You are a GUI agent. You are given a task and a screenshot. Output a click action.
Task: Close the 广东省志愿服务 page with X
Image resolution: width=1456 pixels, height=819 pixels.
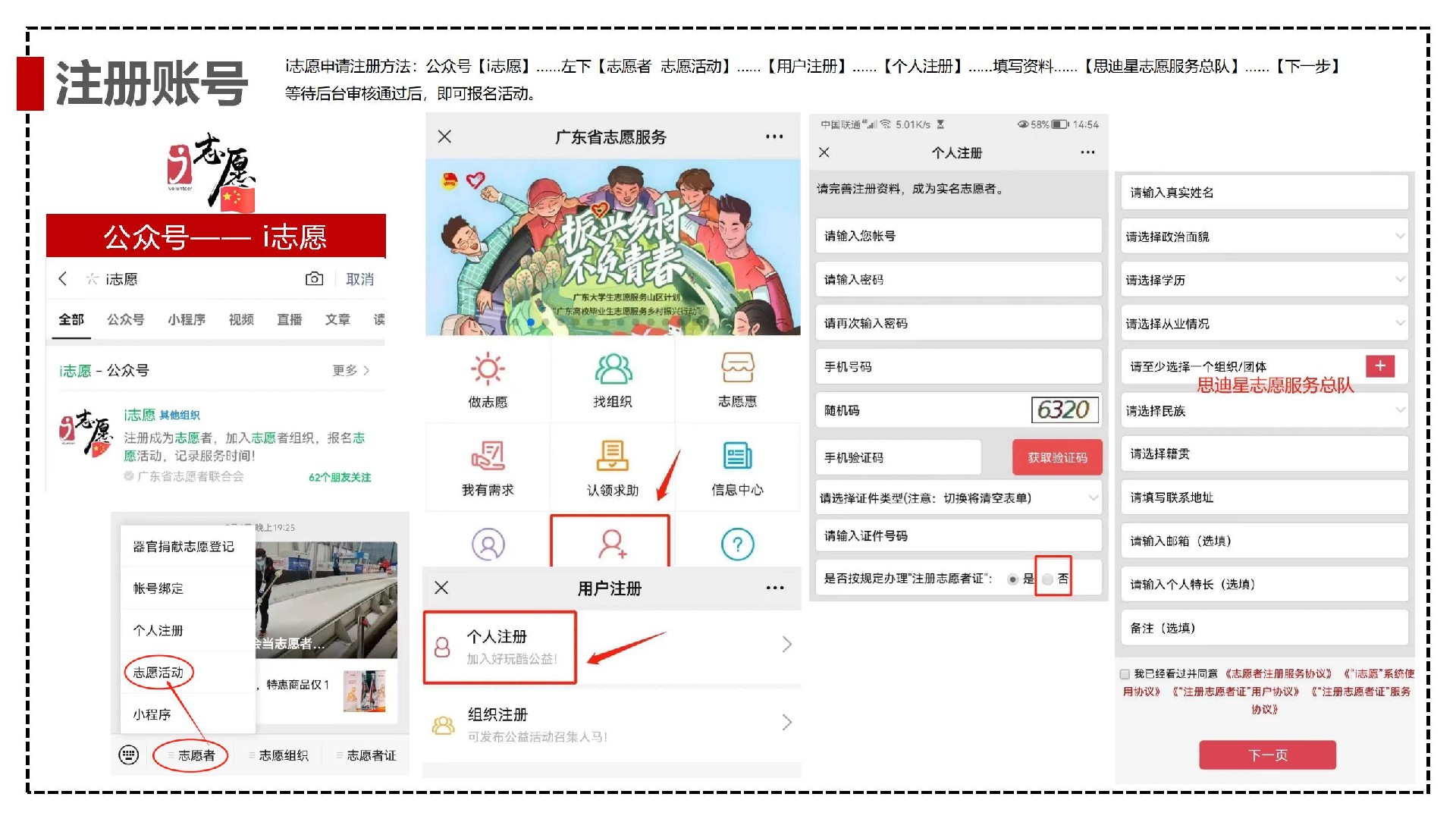445,136
